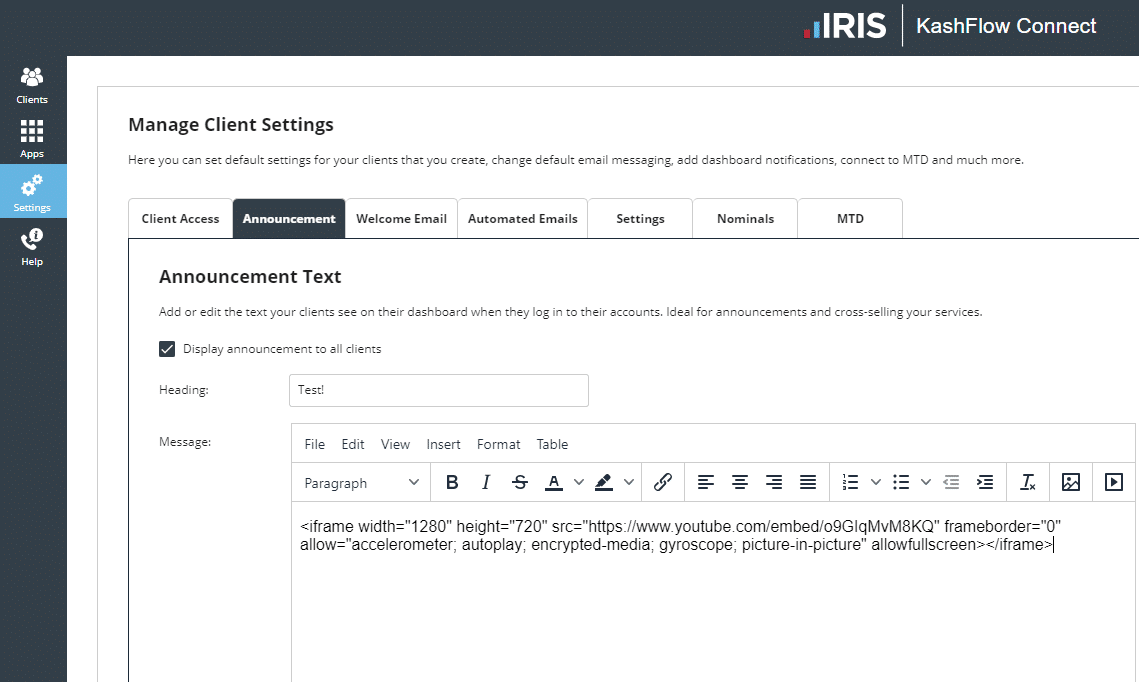Go to Clients in the sidebar
This screenshot has width=1139, height=682.
click(x=32, y=85)
